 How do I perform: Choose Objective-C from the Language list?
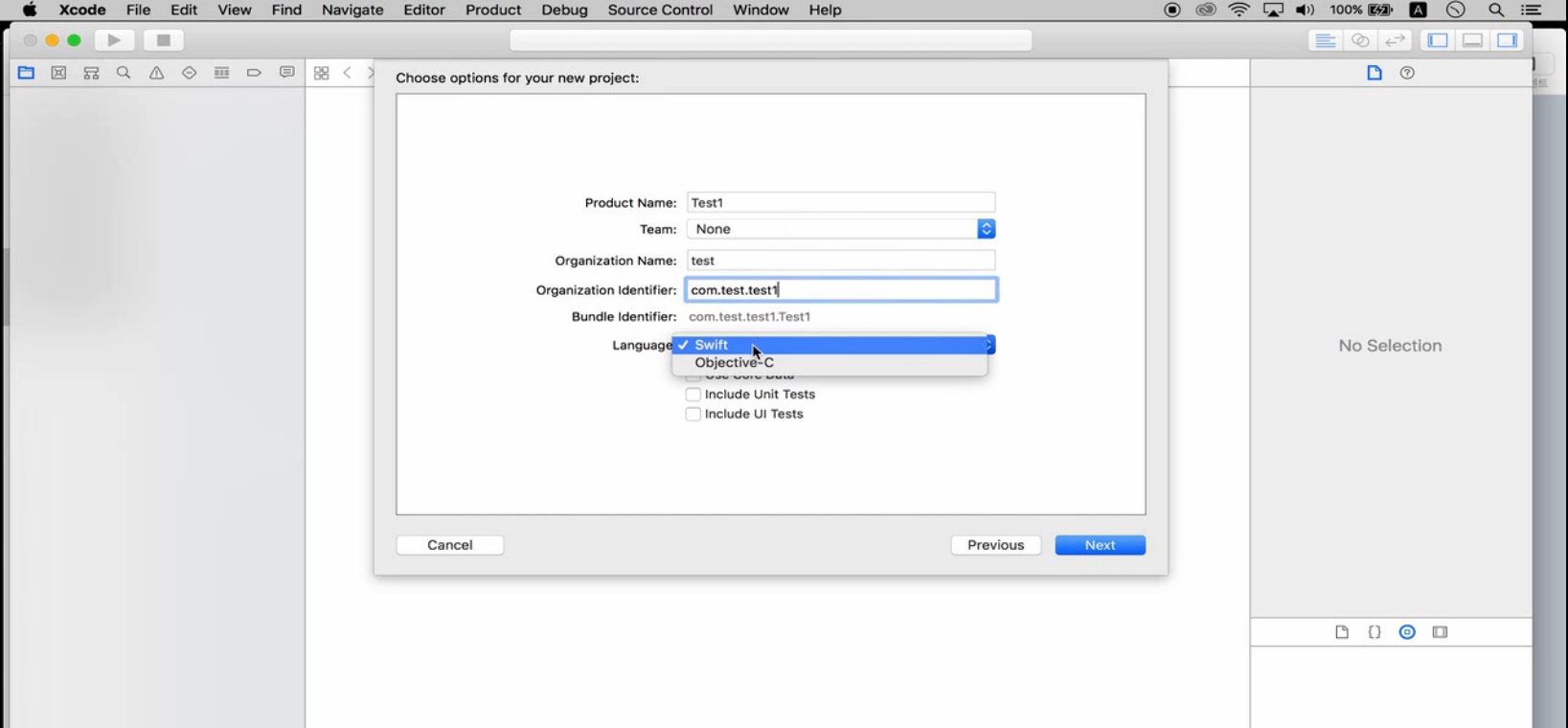click(829, 363)
